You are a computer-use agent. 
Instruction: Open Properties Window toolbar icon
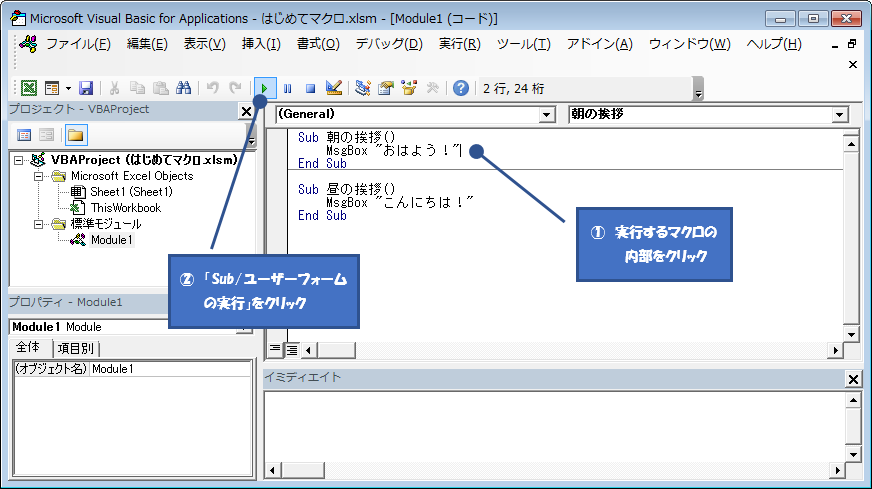(385, 88)
